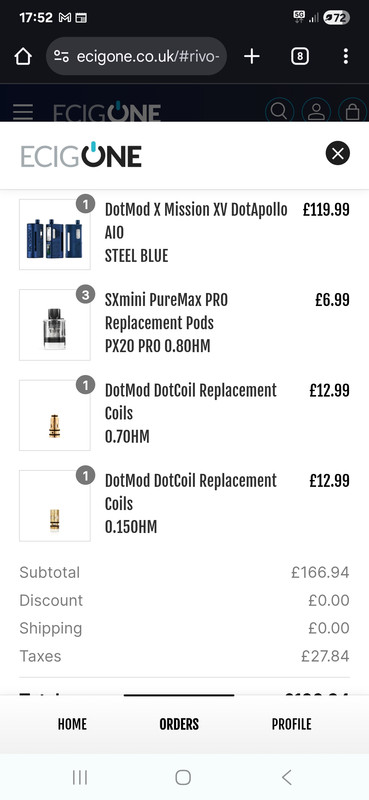
Task: Open the tab switcher showing 8 tabs
Action: coord(300,56)
